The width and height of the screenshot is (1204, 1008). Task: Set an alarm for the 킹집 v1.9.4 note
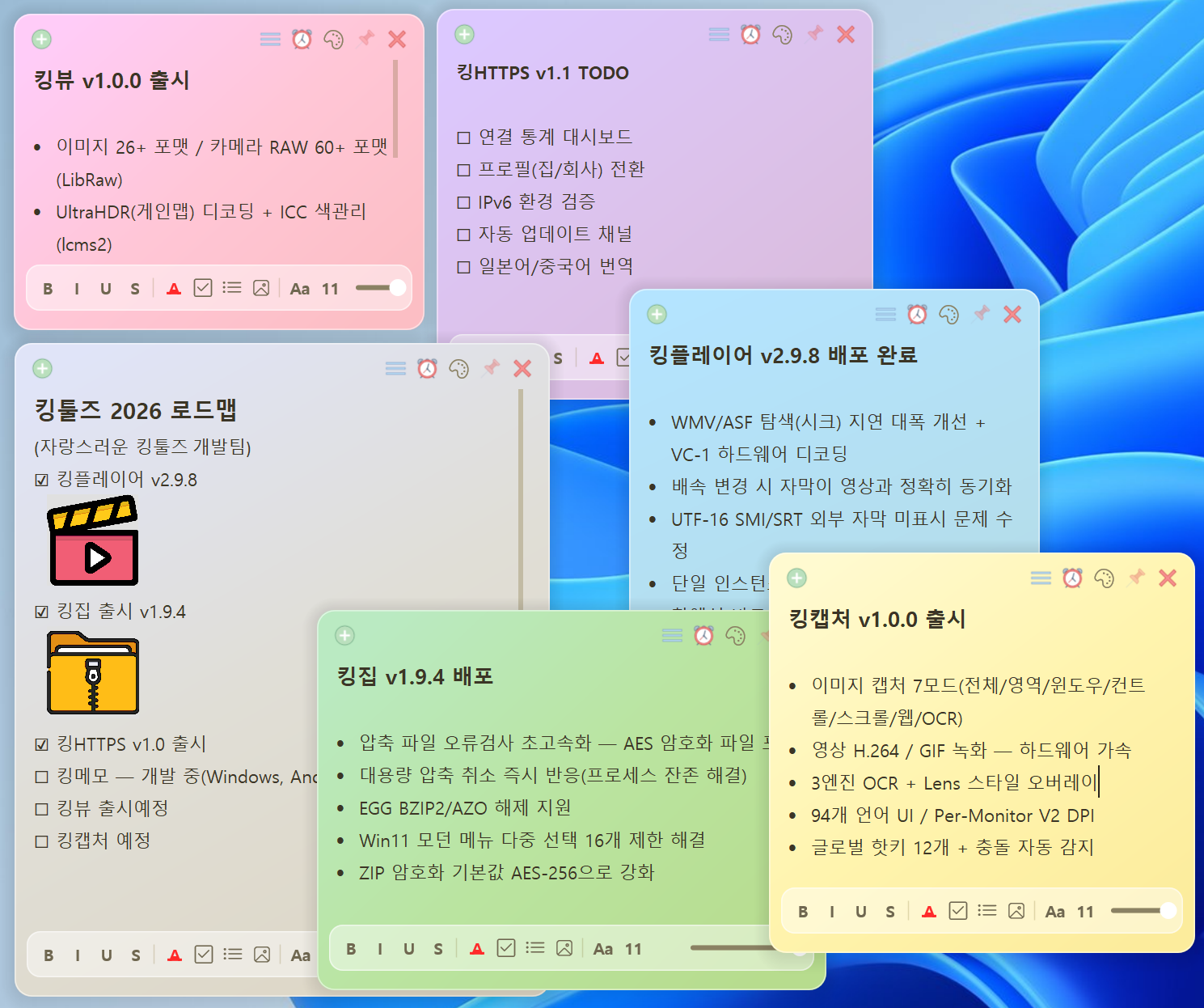pyautogui.click(x=703, y=636)
